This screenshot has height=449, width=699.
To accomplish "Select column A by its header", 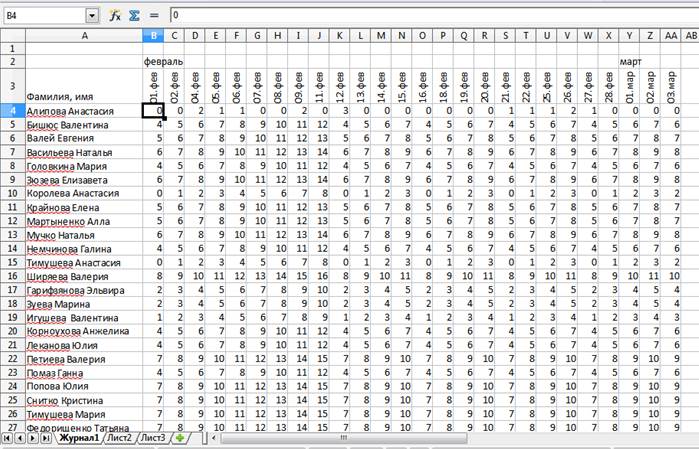I will tap(83, 37).
